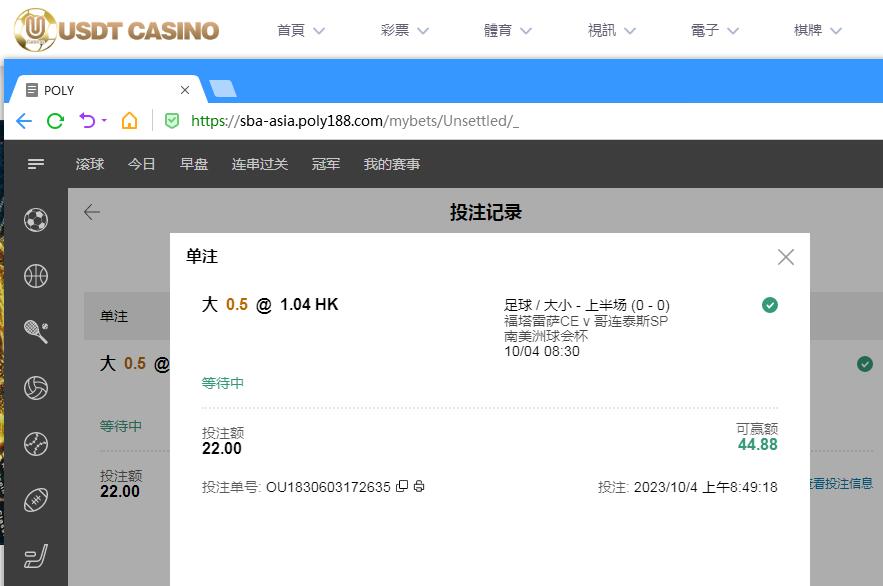Click the 可赢额 44.88 amount
Viewport: 883px width, 586px height.
757,444
